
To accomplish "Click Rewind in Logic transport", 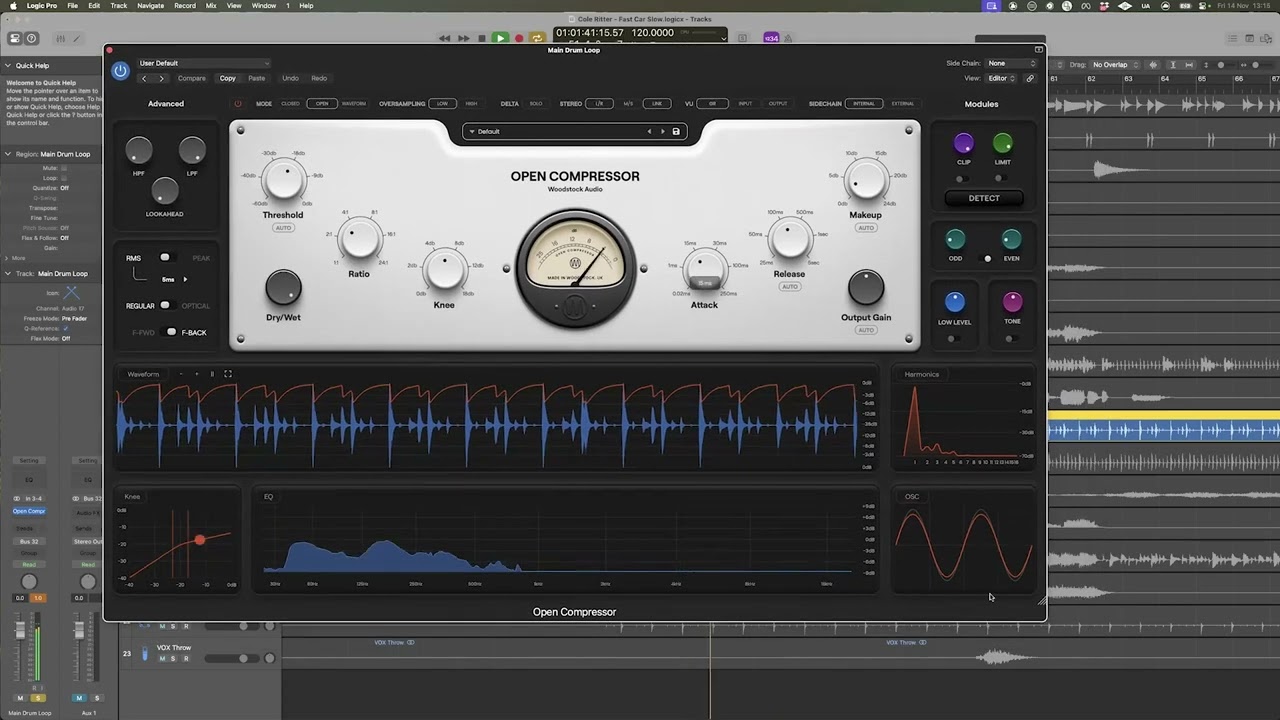I will coord(445,38).
